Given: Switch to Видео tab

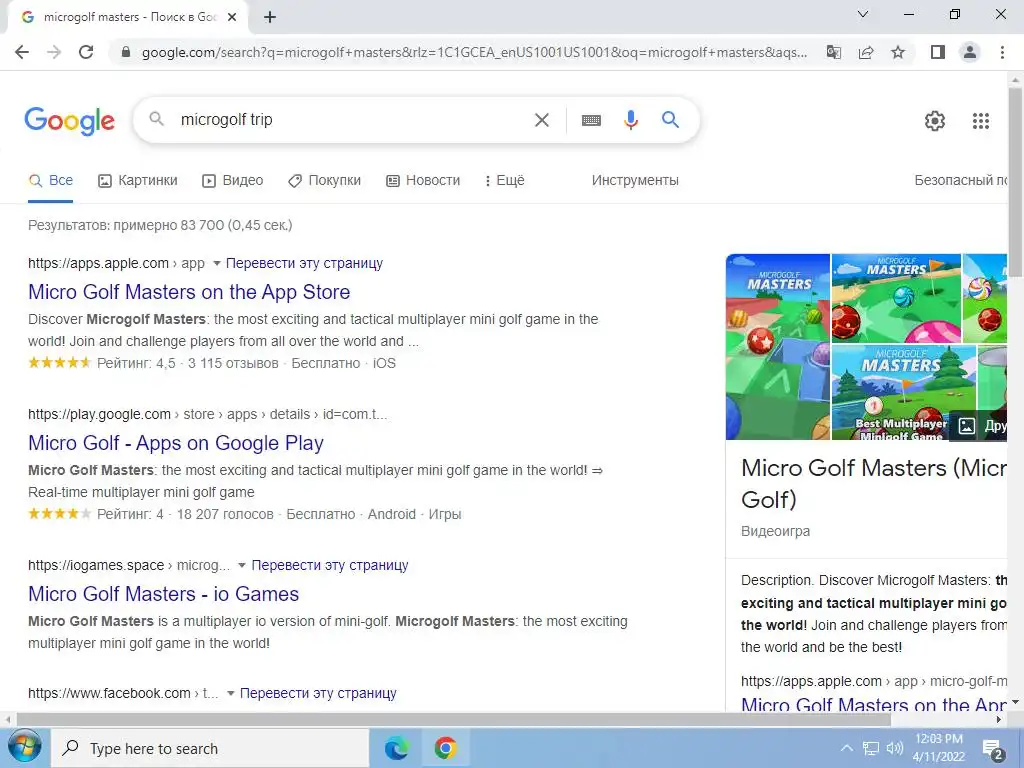Looking at the screenshot, I should click(x=232, y=180).
